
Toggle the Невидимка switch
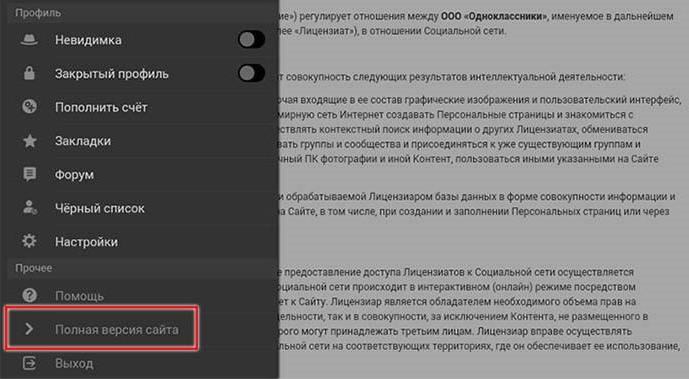pyautogui.click(x=251, y=40)
